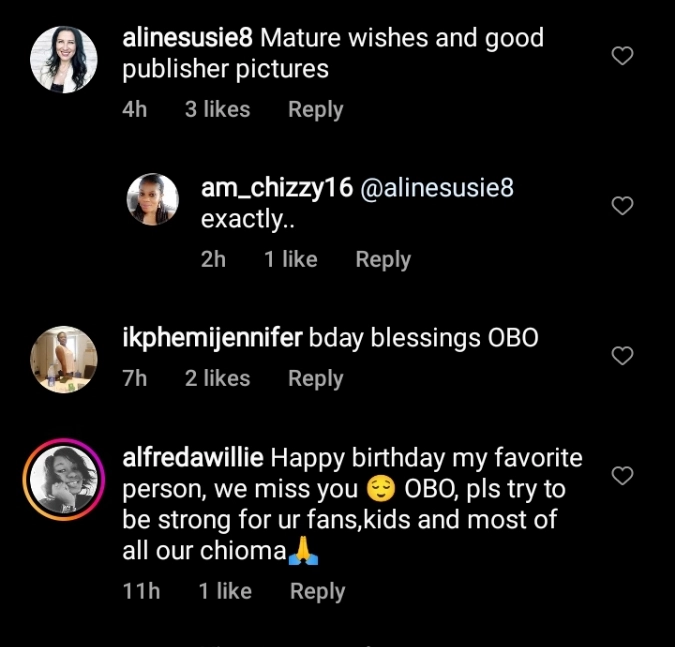The width and height of the screenshot is (675, 647).
Task: Reply to alfredawillie's comment
Action: 317,591
